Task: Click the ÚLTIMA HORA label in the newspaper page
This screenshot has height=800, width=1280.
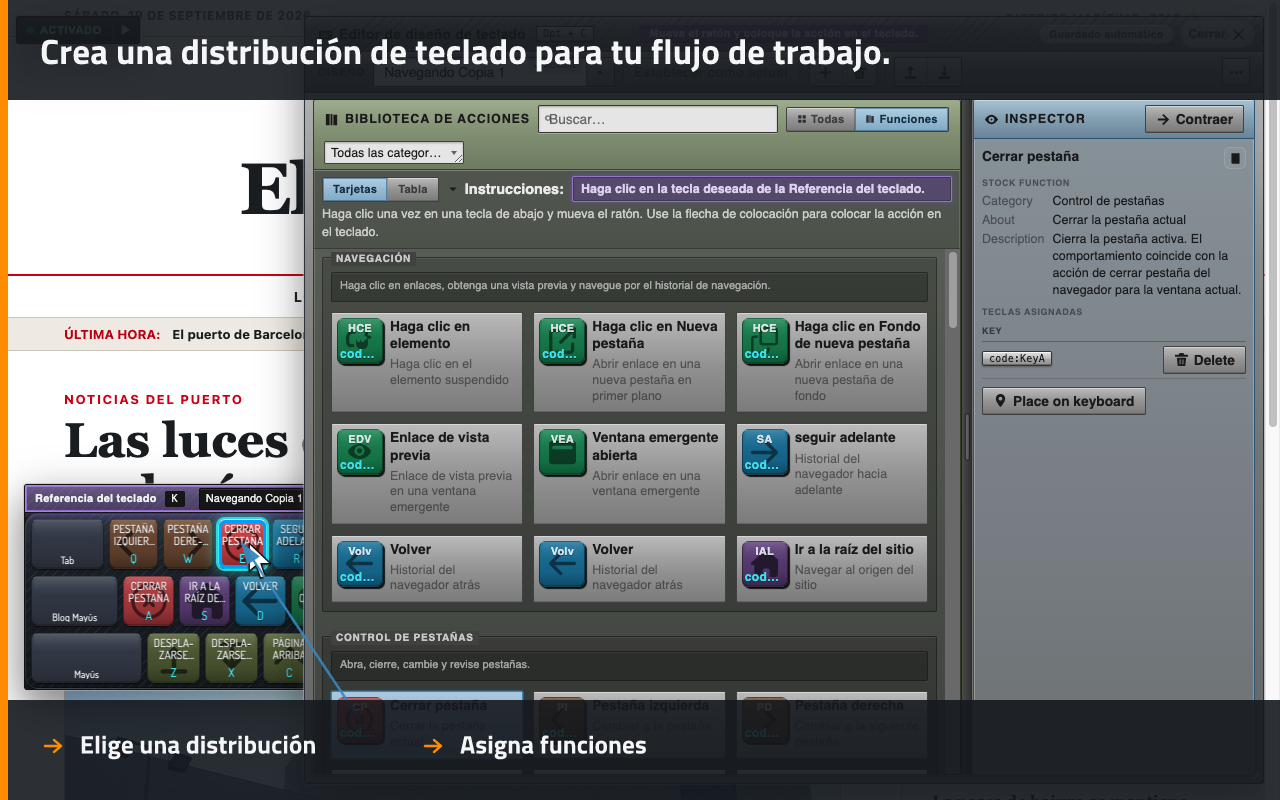Action: (x=112, y=335)
